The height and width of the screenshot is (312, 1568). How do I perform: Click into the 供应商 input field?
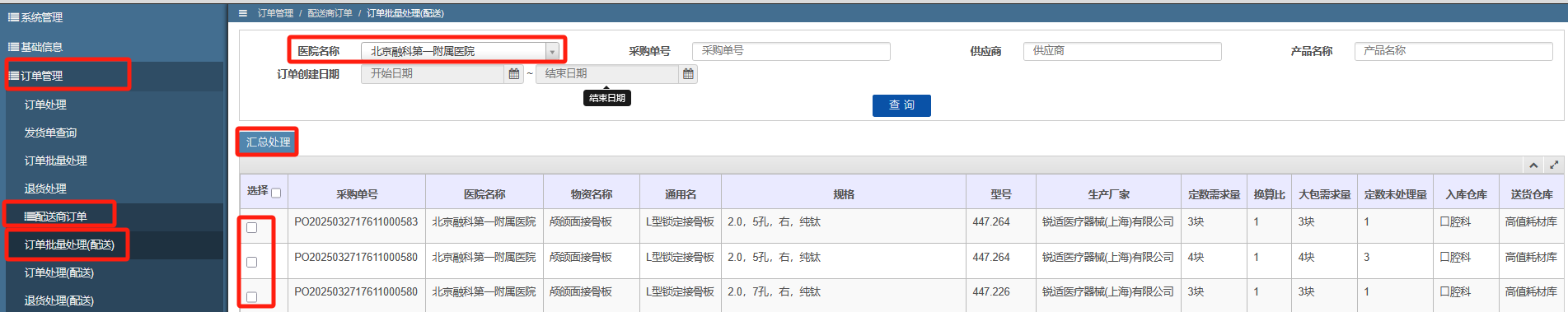click(x=1122, y=51)
